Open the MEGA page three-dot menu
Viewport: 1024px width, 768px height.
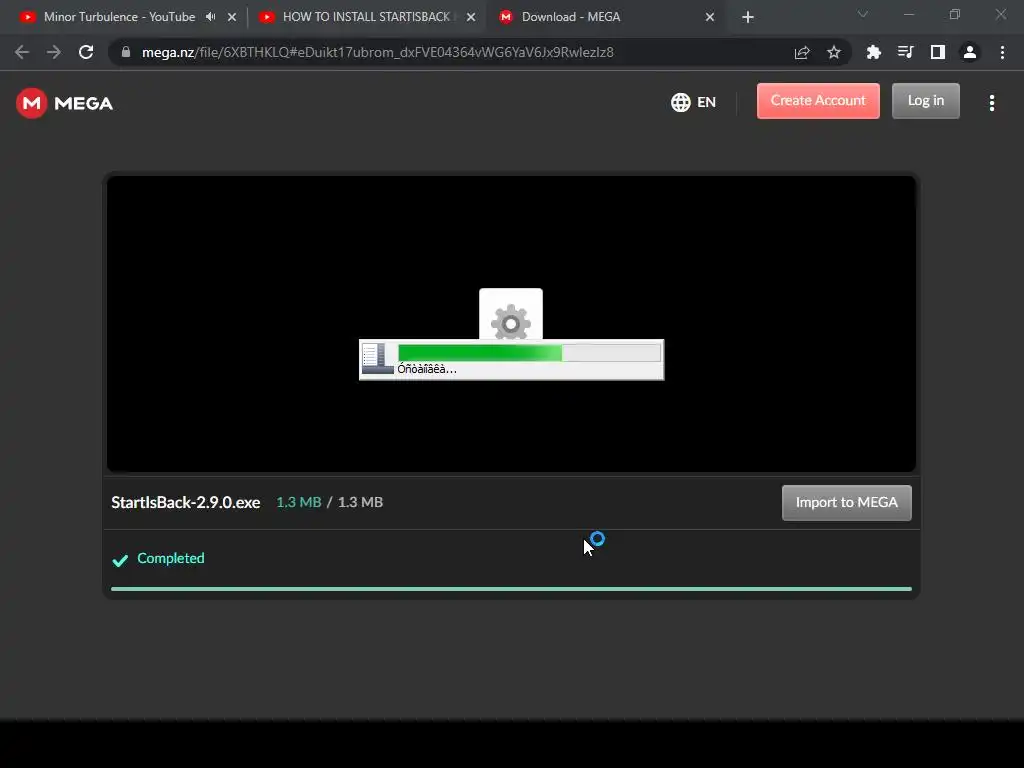pyautogui.click(x=992, y=103)
